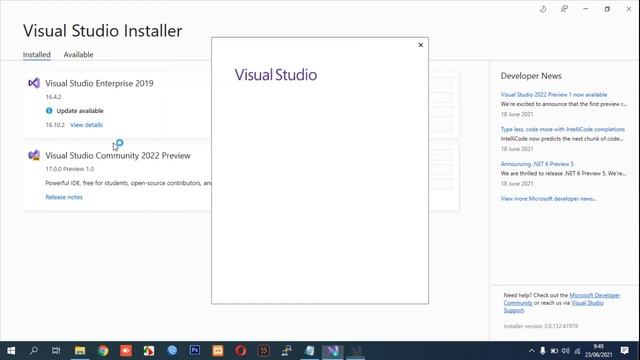Close the Visual Studio splash dialog
Image resolution: width=640 pixels, height=360 pixels.
420,45
